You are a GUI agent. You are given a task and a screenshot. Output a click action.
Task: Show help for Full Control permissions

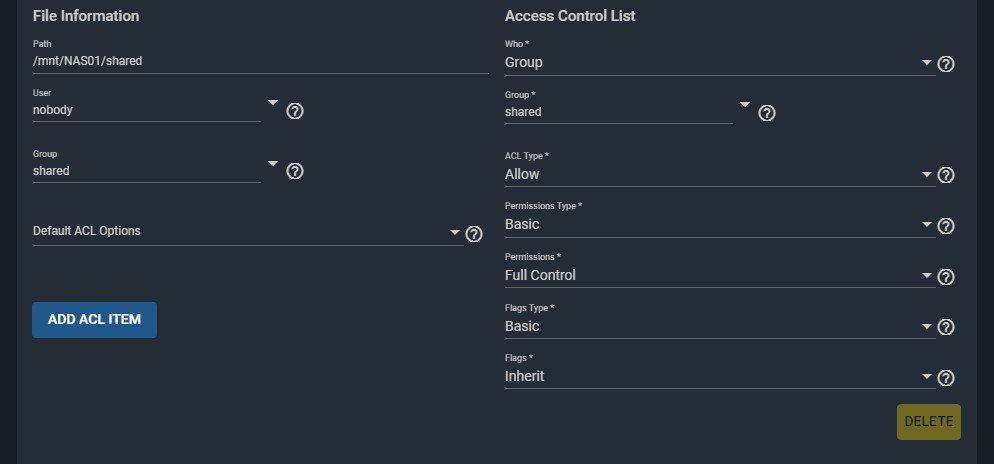click(x=946, y=277)
